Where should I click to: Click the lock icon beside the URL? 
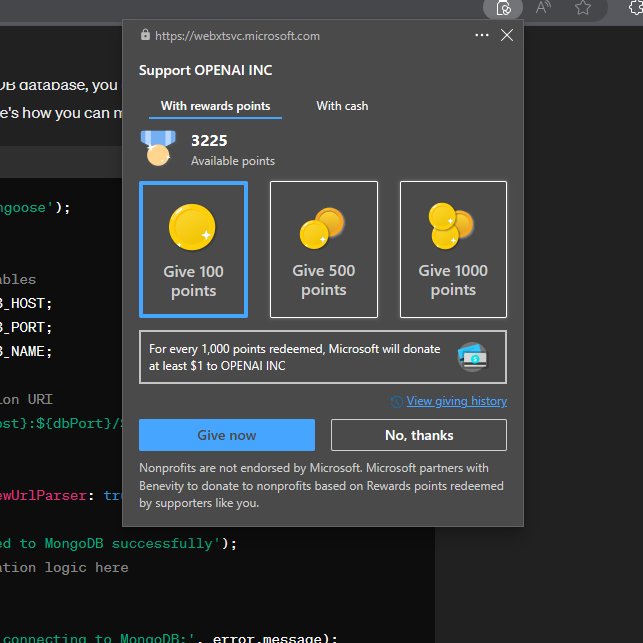pos(145,35)
